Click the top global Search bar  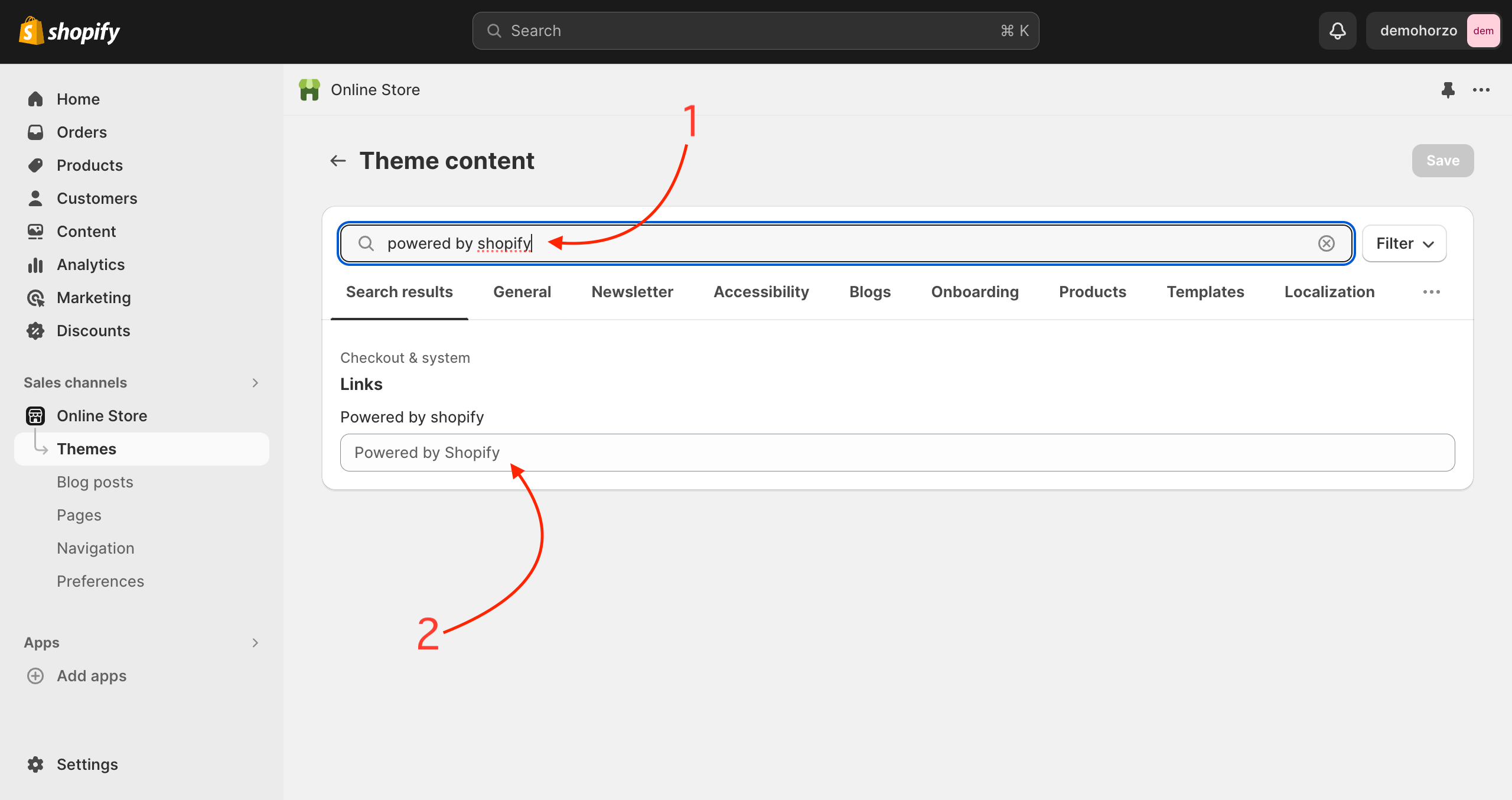[x=755, y=31]
